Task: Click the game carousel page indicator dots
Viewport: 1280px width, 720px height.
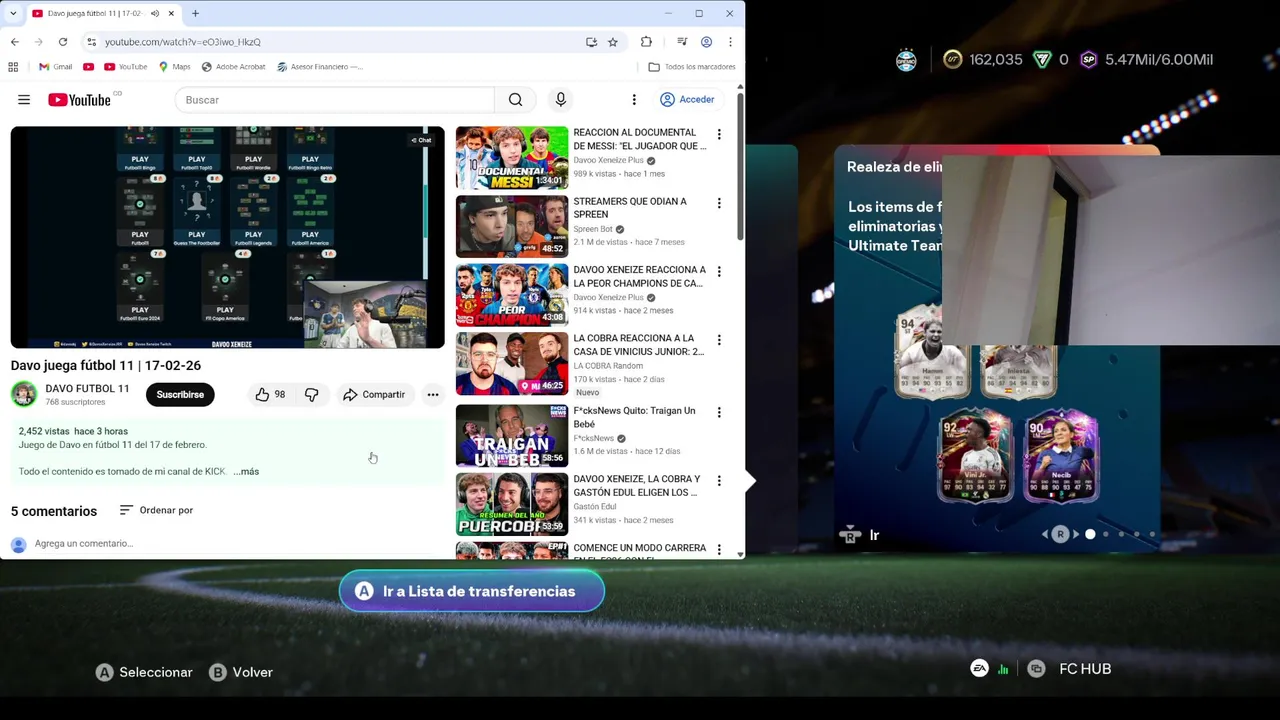Action: click(1120, 534)
